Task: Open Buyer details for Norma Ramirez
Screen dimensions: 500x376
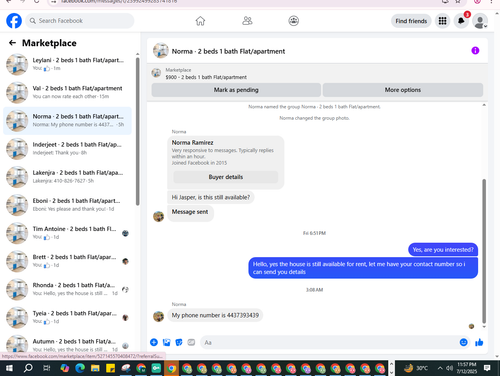Action: [226, 177]
